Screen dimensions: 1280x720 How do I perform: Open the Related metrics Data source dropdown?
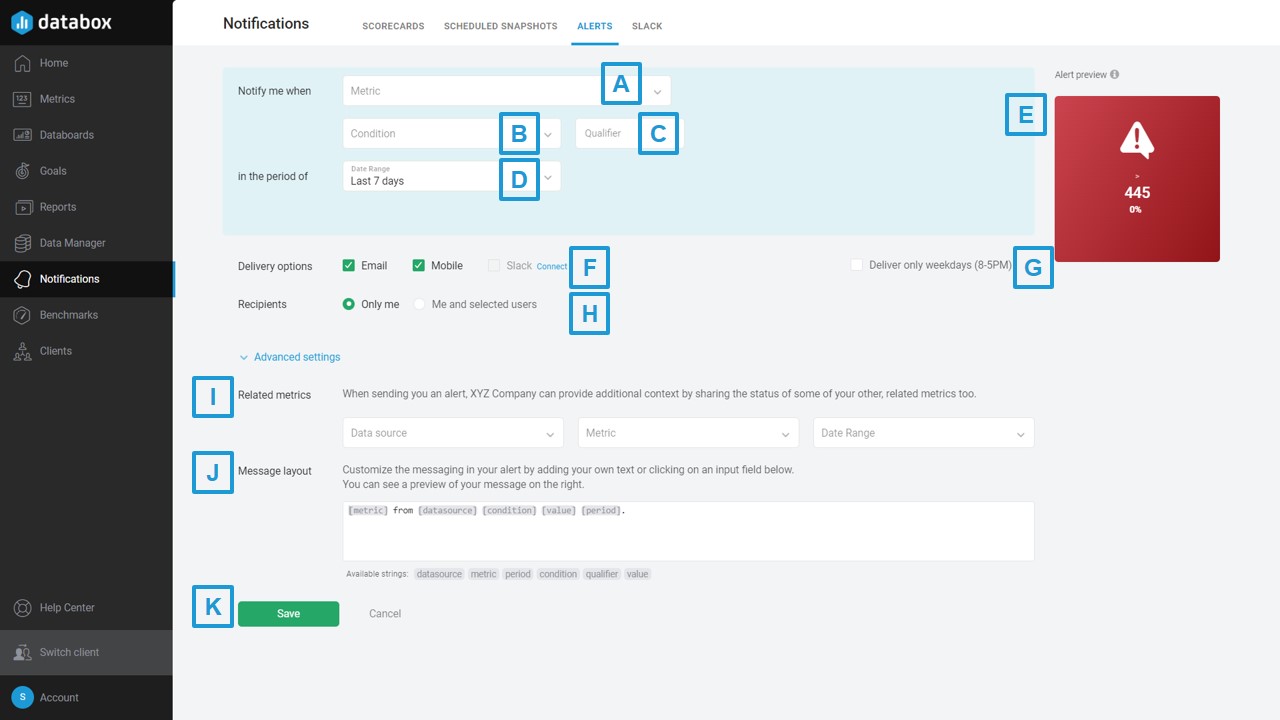(x=452, y=433)
